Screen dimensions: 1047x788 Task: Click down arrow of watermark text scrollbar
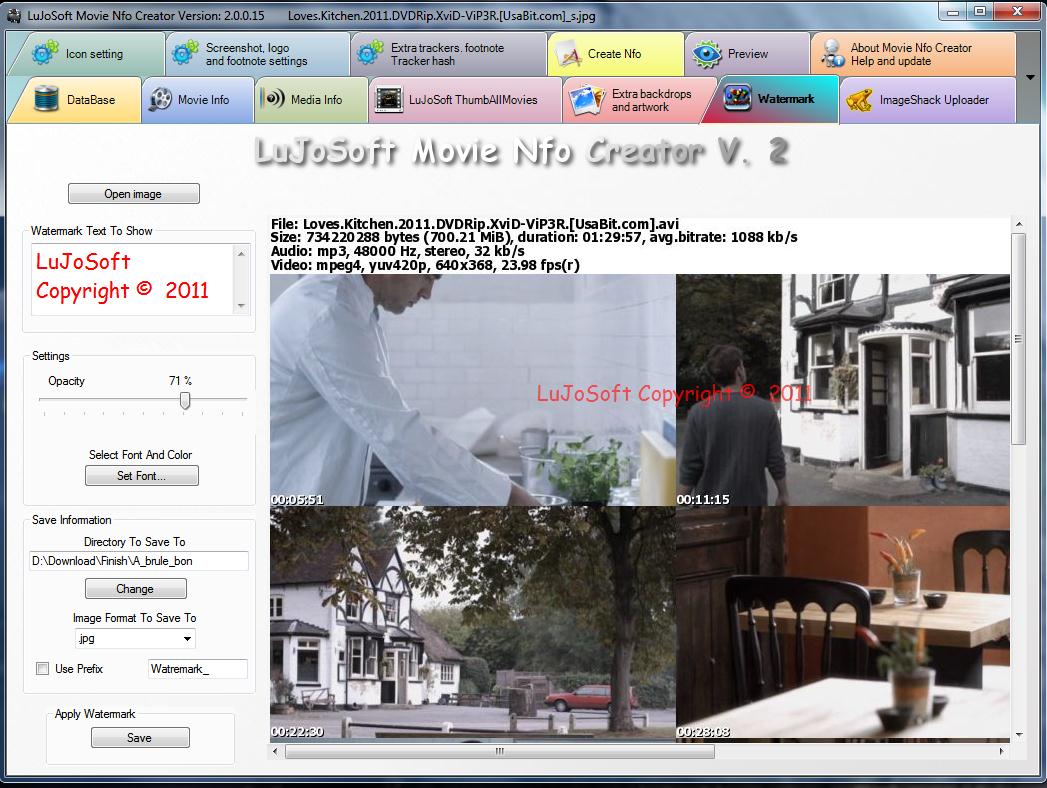242,306
